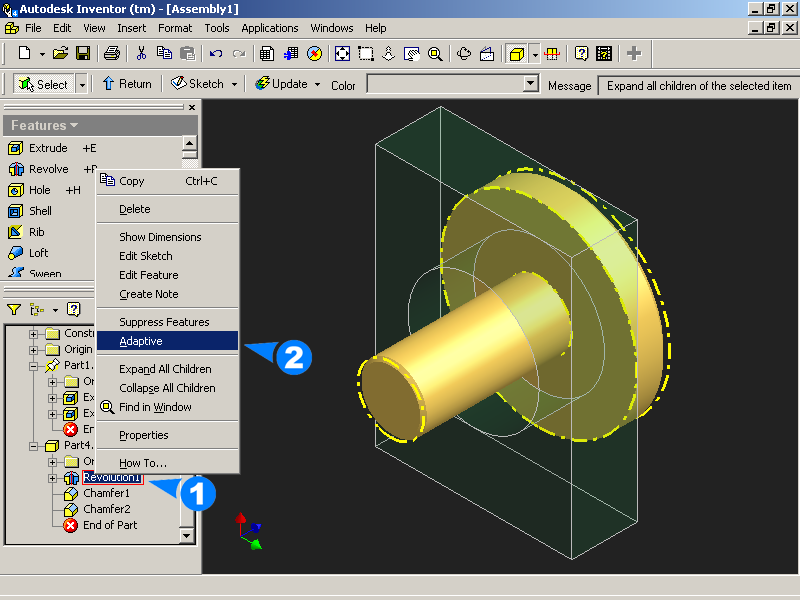The image size is (800, 600).
Task: Open the File menu
Action: [x=33, y=28]
